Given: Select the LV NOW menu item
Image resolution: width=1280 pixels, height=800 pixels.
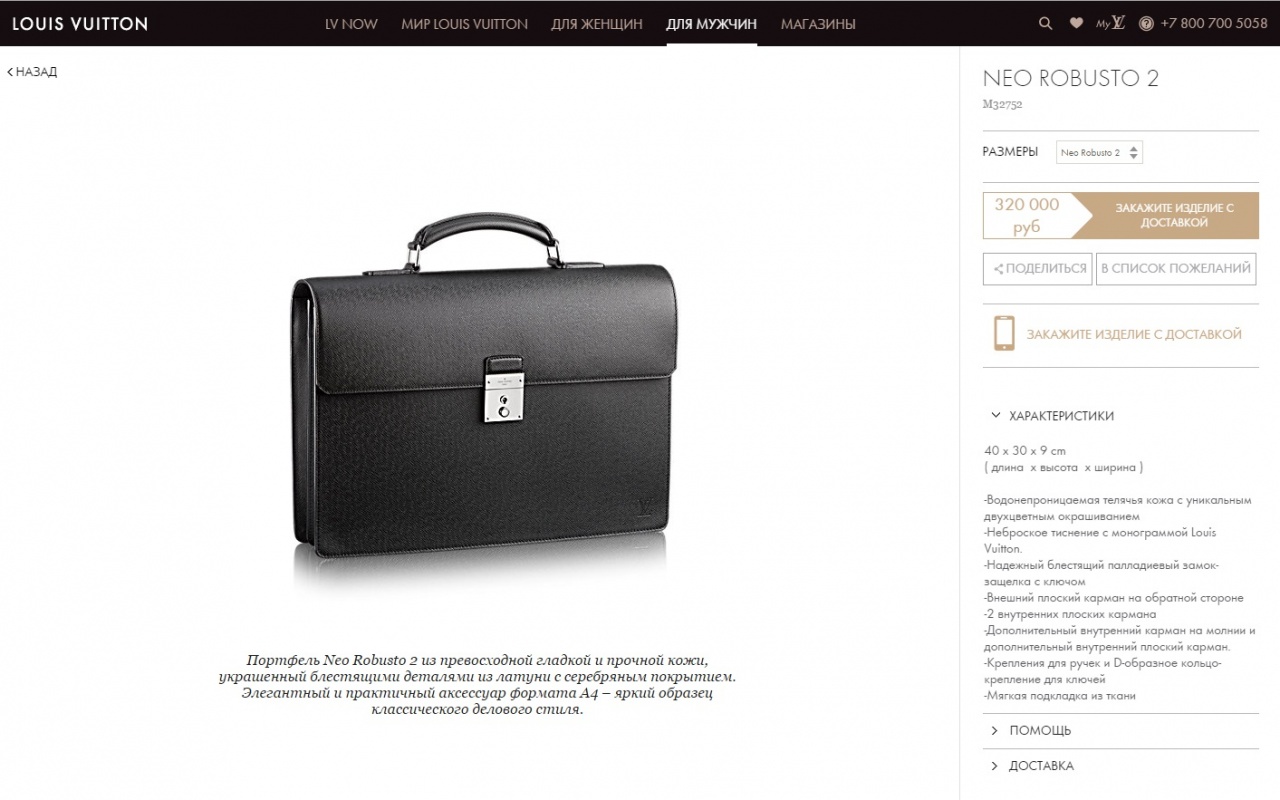Looking at the screenshot, I should point(351,24).
